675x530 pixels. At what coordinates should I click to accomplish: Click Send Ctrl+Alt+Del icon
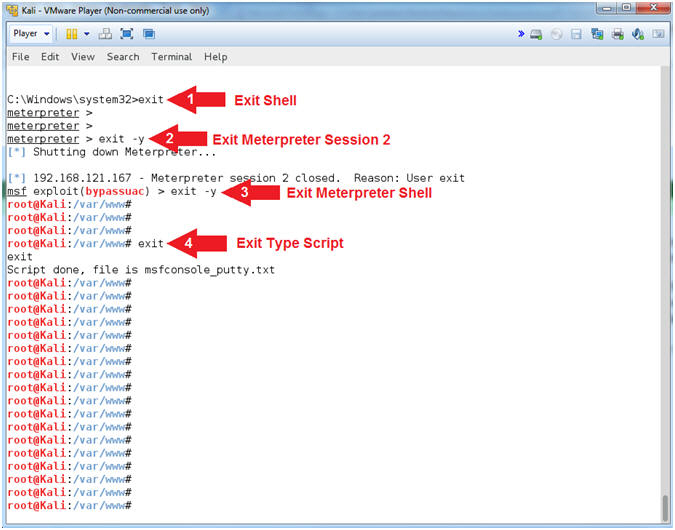coord(105,34)
